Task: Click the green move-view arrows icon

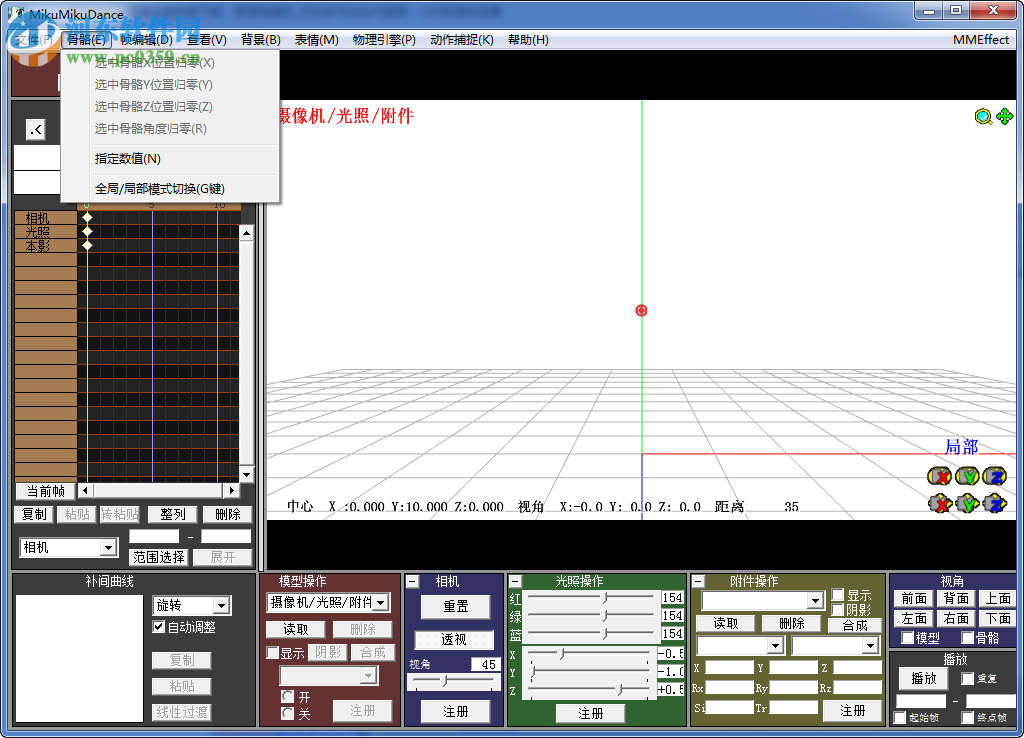Action: [1004, 117]
